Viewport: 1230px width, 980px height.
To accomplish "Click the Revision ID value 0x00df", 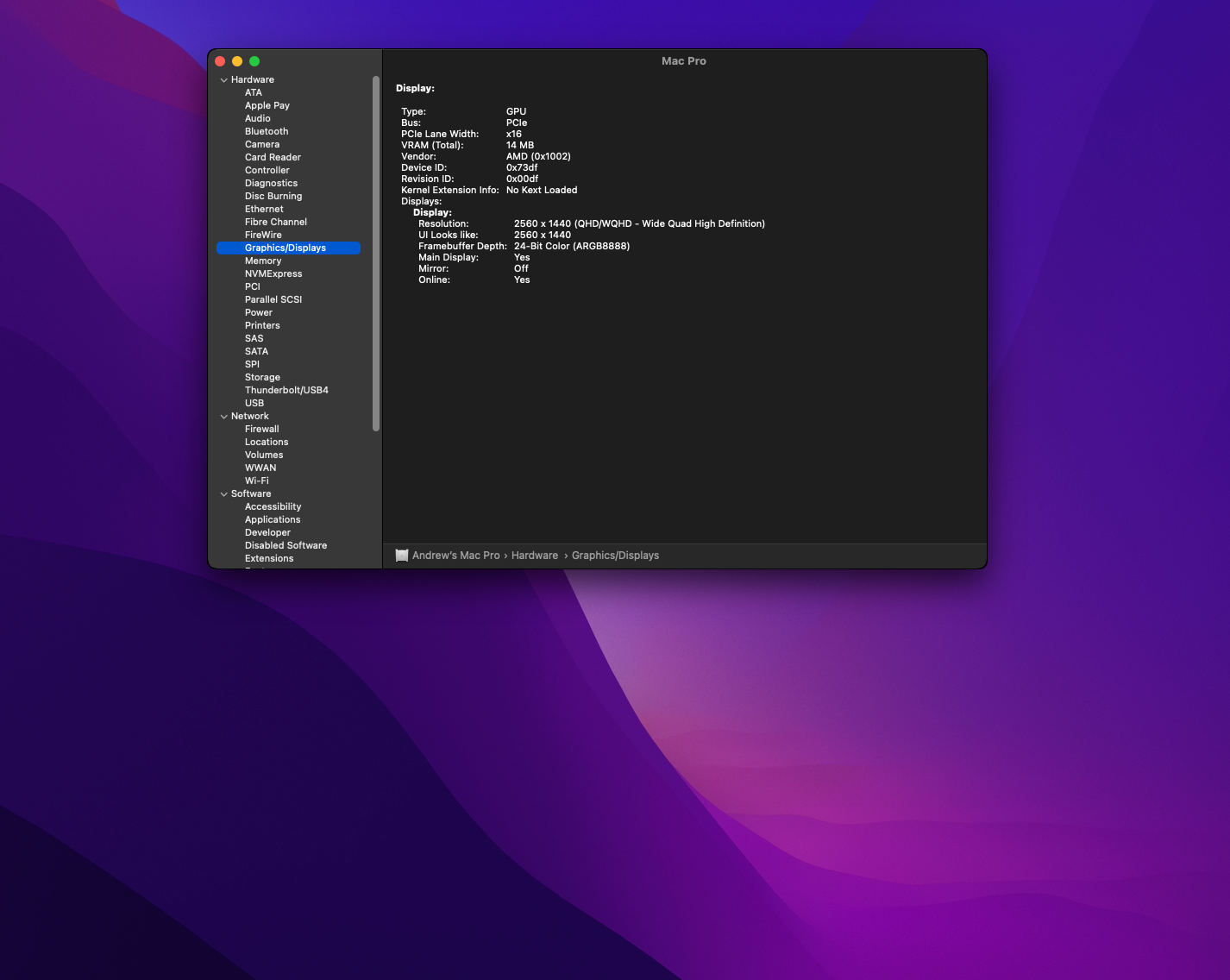I will tap(522, 179).
